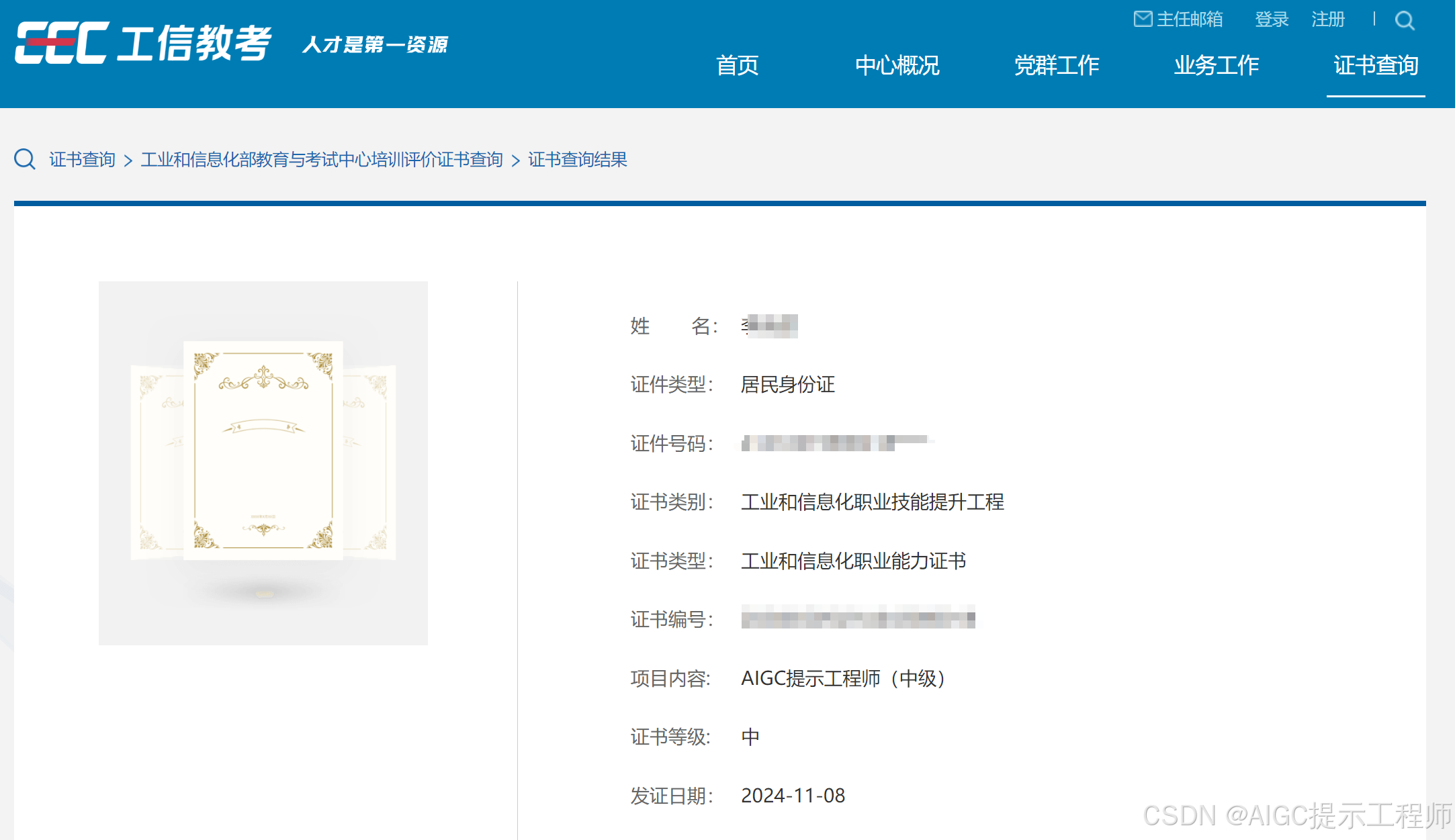Viewport: 1455px width, 840px height.
Task: Click the 项目内容 AIGC提示工程师 text
Action: coord(843,678)
